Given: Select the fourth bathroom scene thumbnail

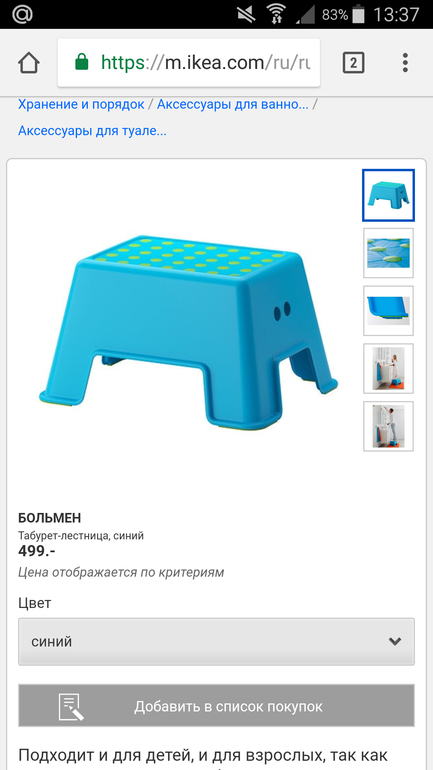Looking at the screenshot, I should tap(388, 368).
